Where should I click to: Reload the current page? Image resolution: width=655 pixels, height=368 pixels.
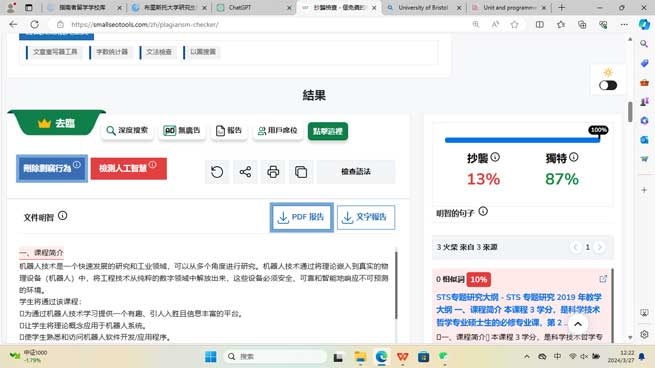[35, 25]
